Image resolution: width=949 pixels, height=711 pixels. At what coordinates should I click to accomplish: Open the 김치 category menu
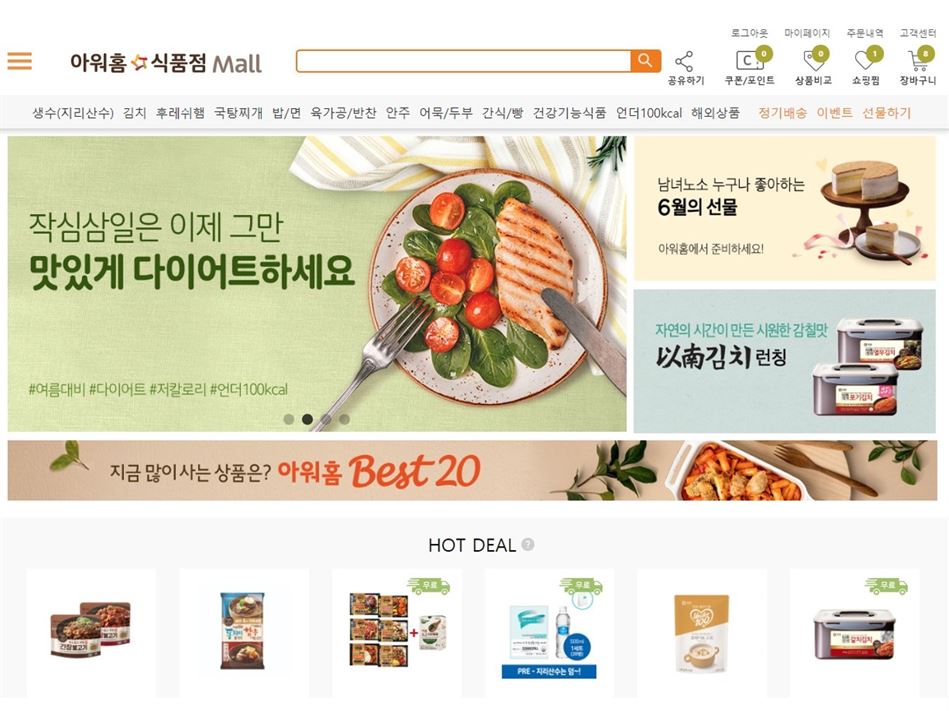[x=134, y=113]
